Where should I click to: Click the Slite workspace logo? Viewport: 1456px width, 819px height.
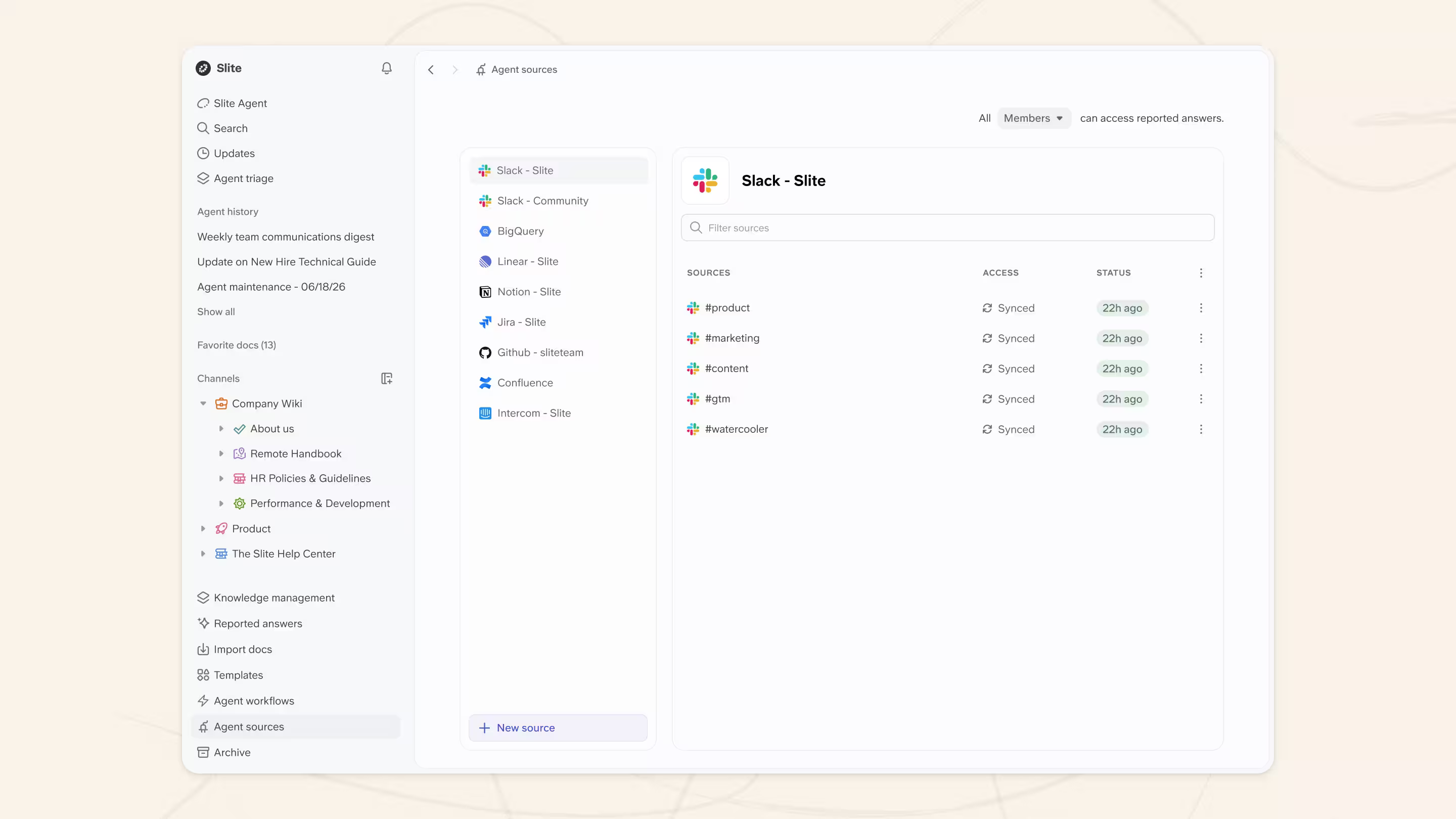(203, 68)
